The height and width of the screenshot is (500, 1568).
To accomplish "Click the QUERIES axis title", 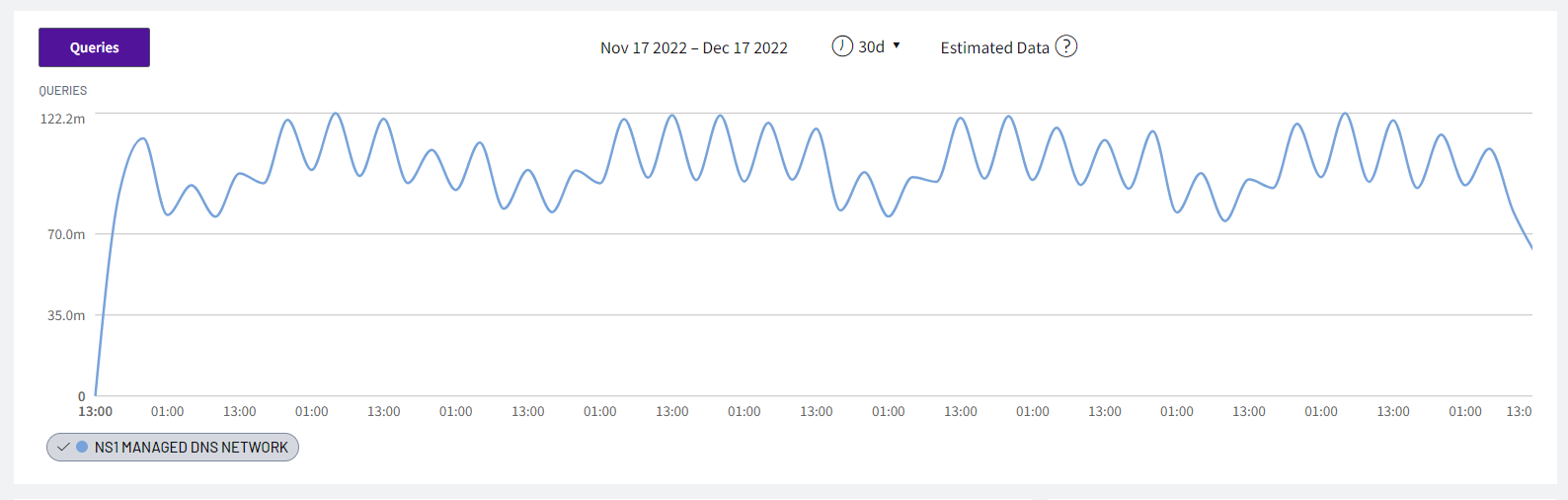I will (x=63, y=91).
